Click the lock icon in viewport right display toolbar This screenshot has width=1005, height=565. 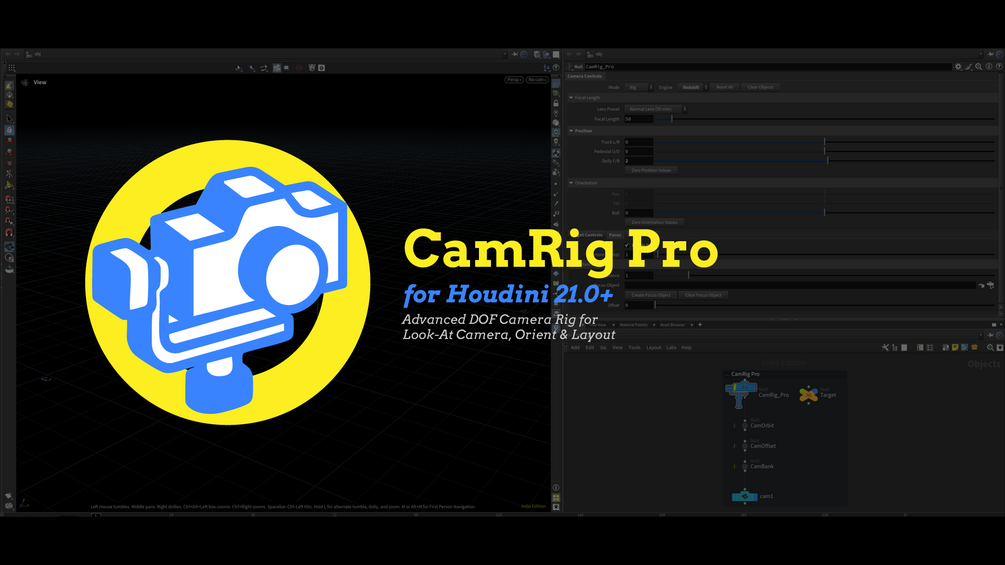[x=556, y=103]
